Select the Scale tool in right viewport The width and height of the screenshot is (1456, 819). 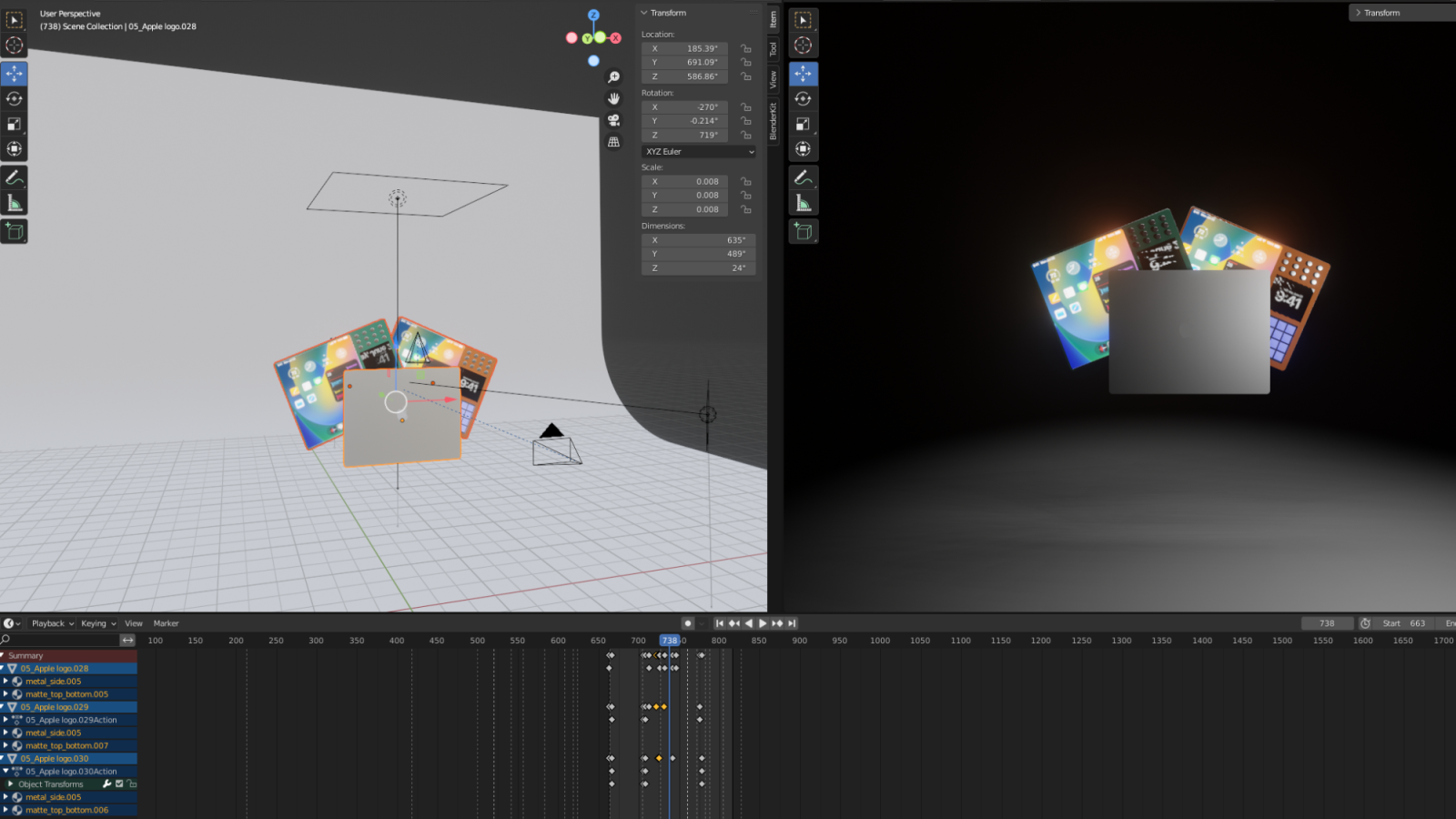point(804,124)
